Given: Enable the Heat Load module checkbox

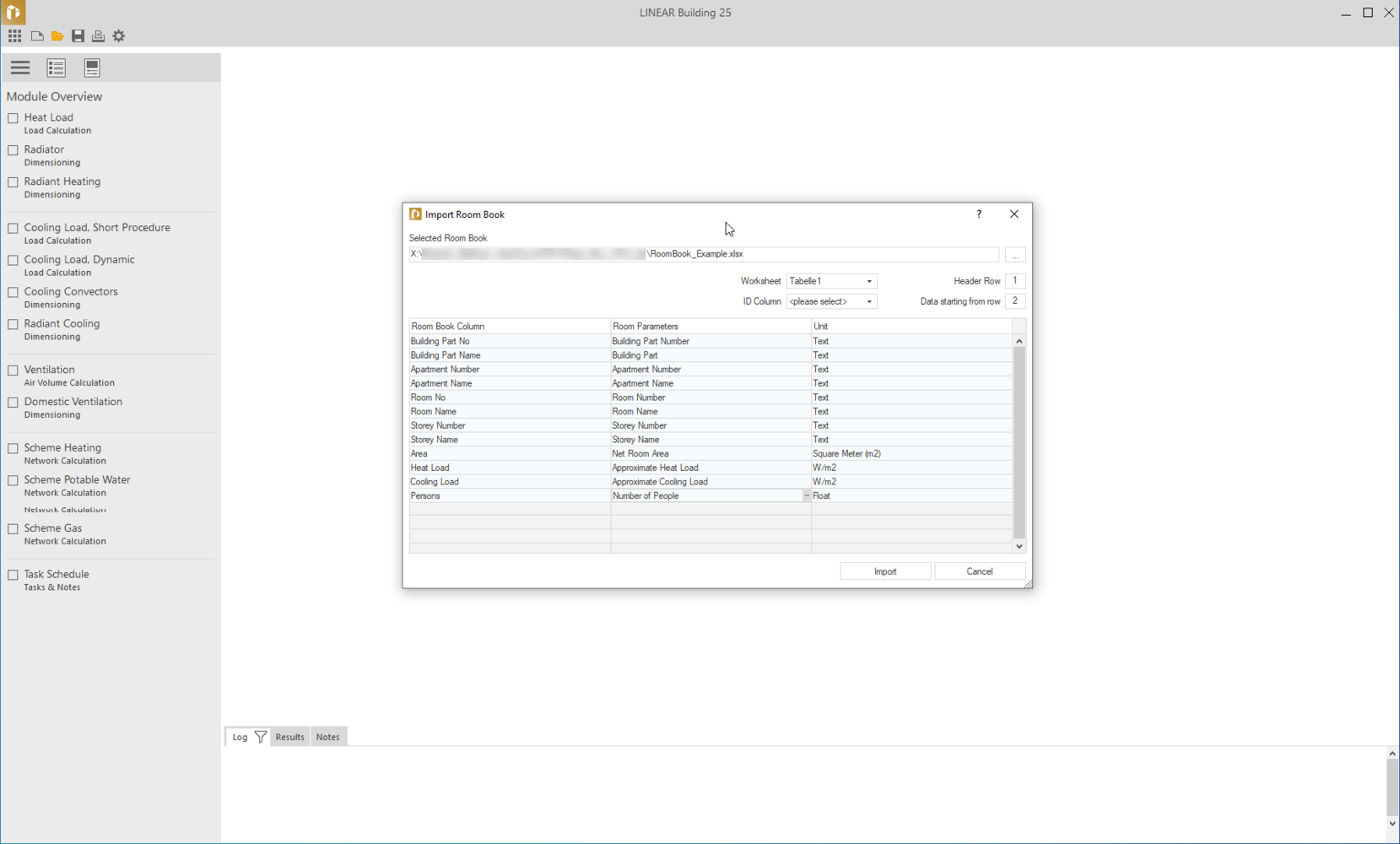Looking at the screenshot, I should pyautogui.click(x=14, y=118).
